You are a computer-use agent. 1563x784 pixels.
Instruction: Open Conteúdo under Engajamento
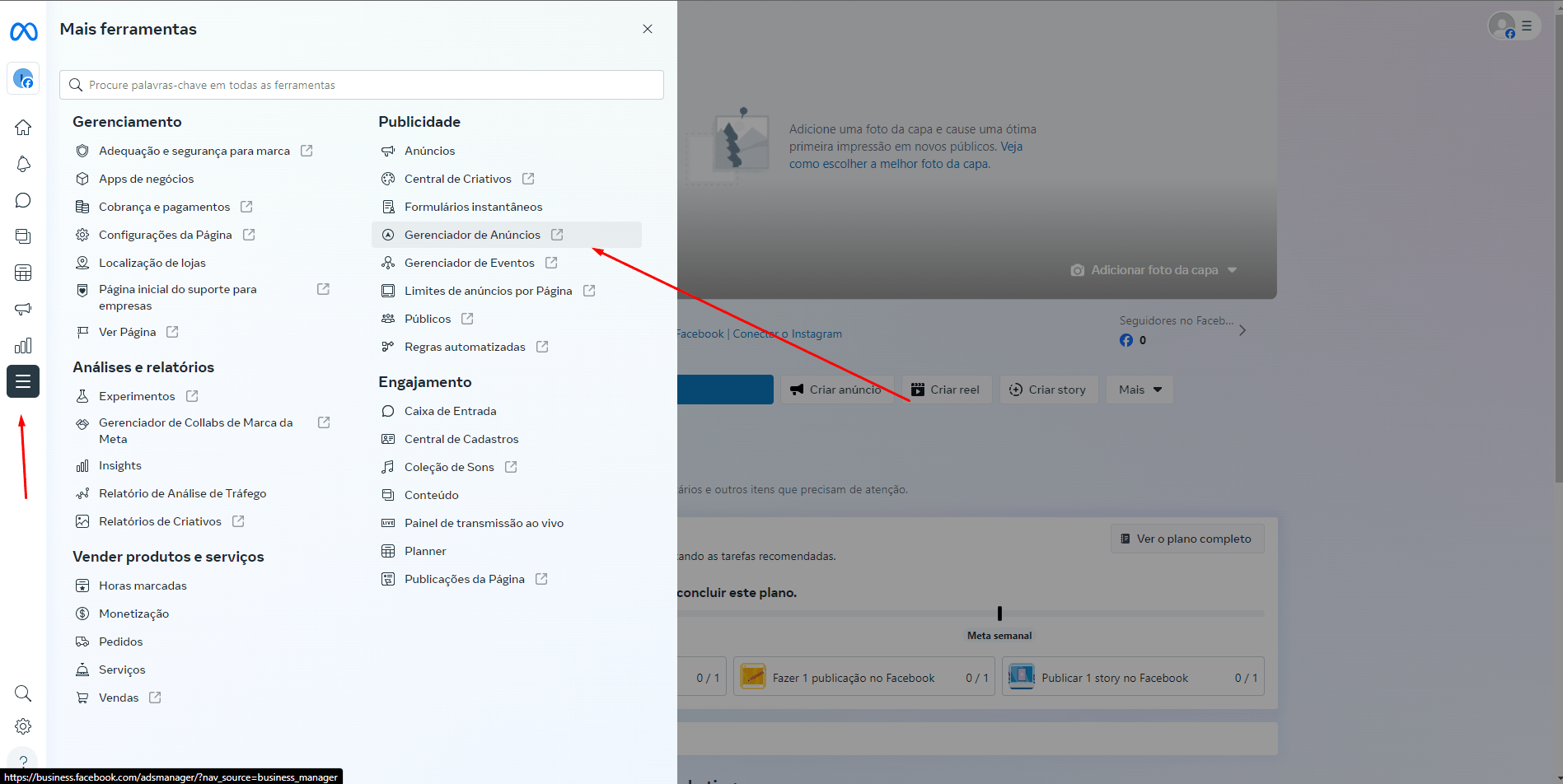(x=432, y=495)
